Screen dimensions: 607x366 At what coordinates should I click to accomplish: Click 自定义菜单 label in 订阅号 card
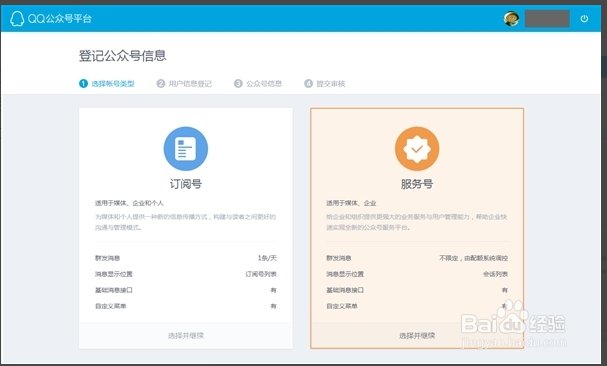(x=111, y=306)
